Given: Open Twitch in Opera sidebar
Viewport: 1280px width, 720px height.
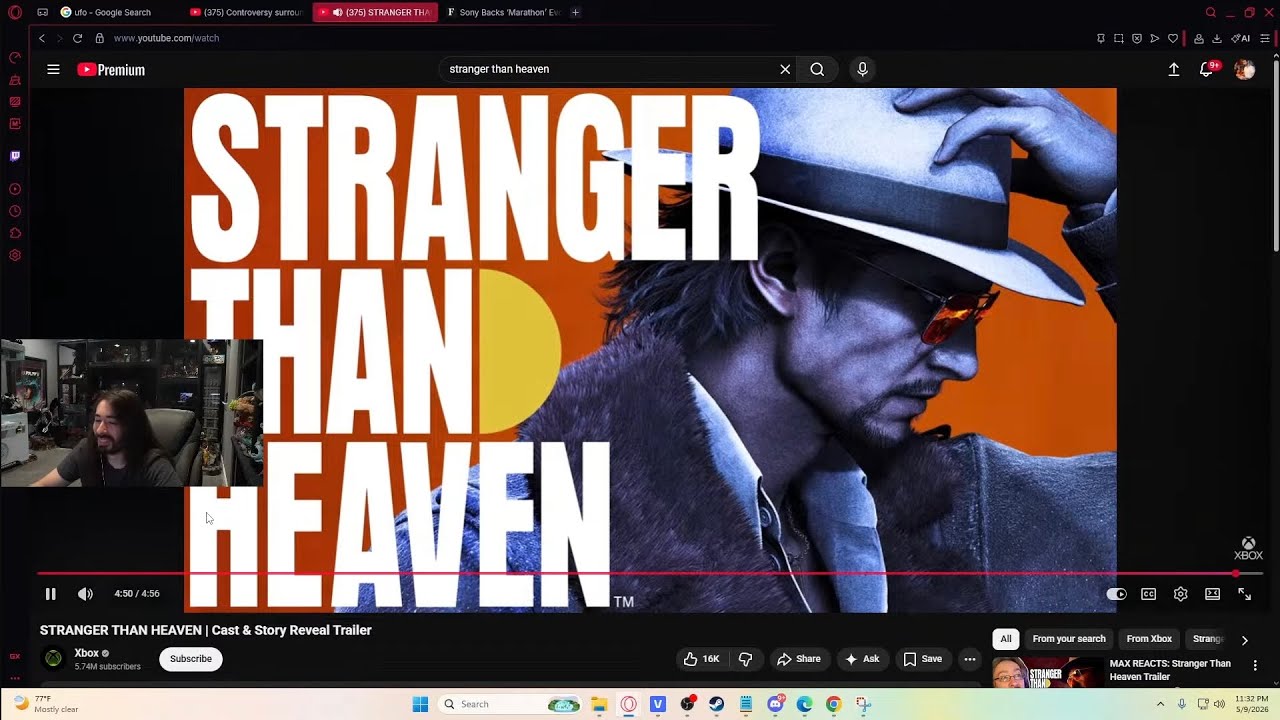Looking at the screenshot, I should point(15,156).
